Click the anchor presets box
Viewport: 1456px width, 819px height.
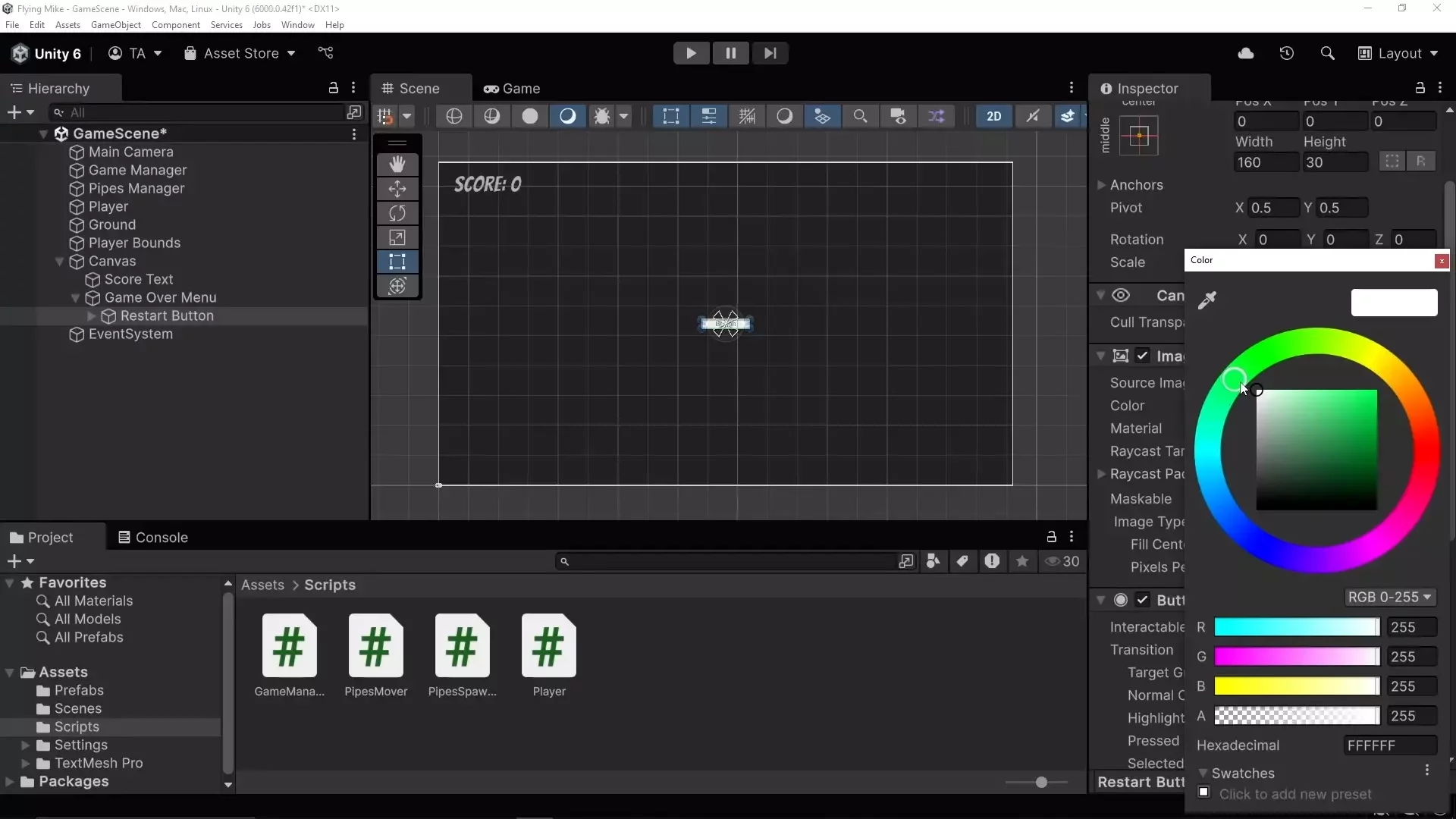coord(1139,136)
